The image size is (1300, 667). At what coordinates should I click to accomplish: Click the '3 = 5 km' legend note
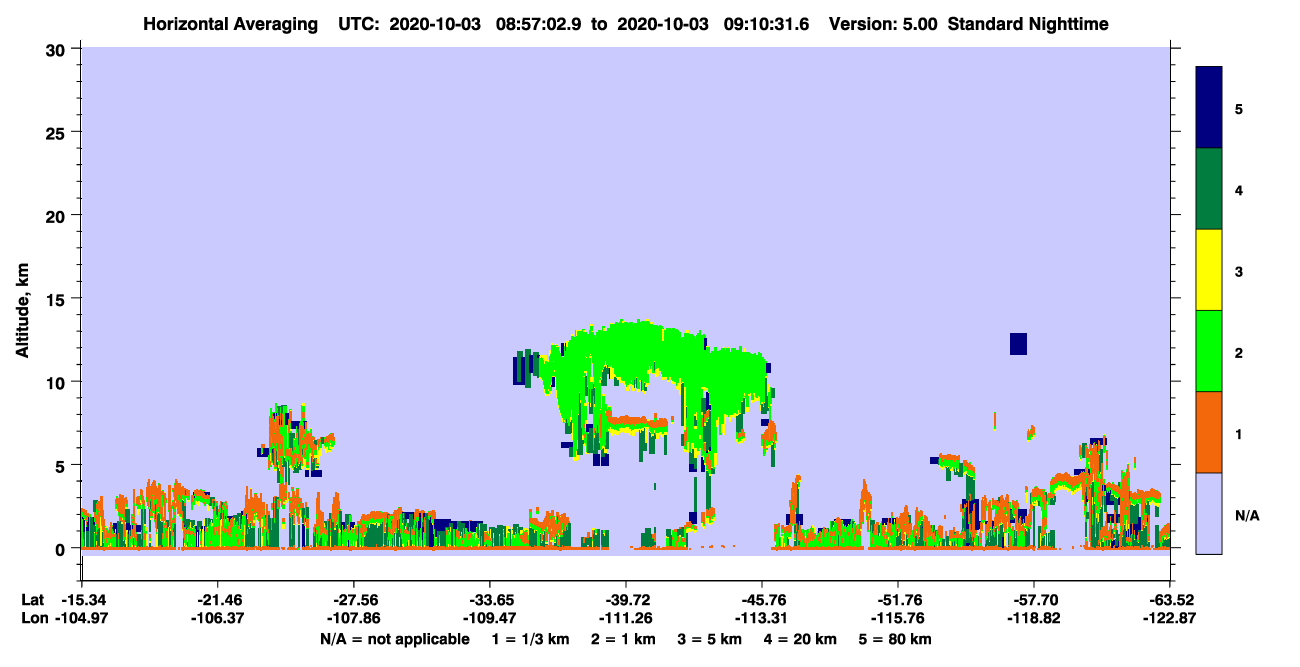pyautogui.click(x=709, y=639)
